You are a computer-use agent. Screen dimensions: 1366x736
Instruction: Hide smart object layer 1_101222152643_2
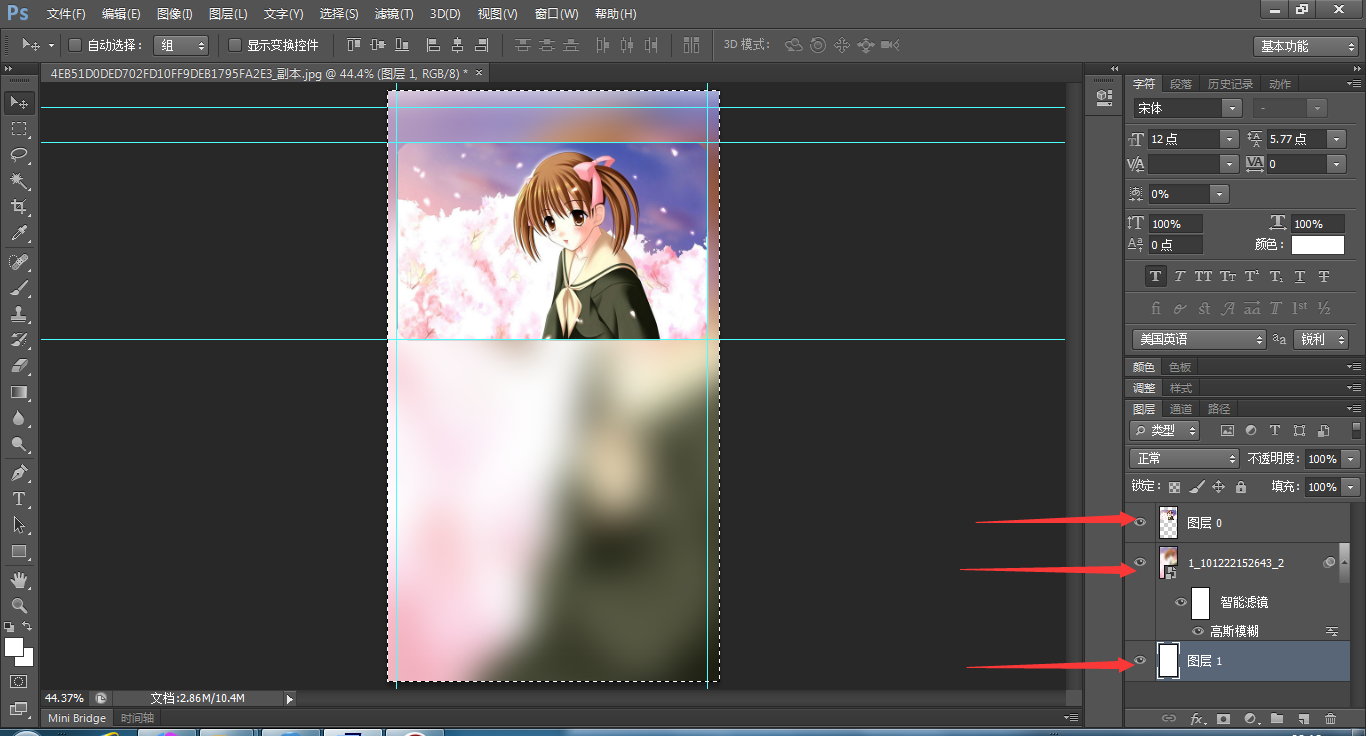tap(1139, 563)
